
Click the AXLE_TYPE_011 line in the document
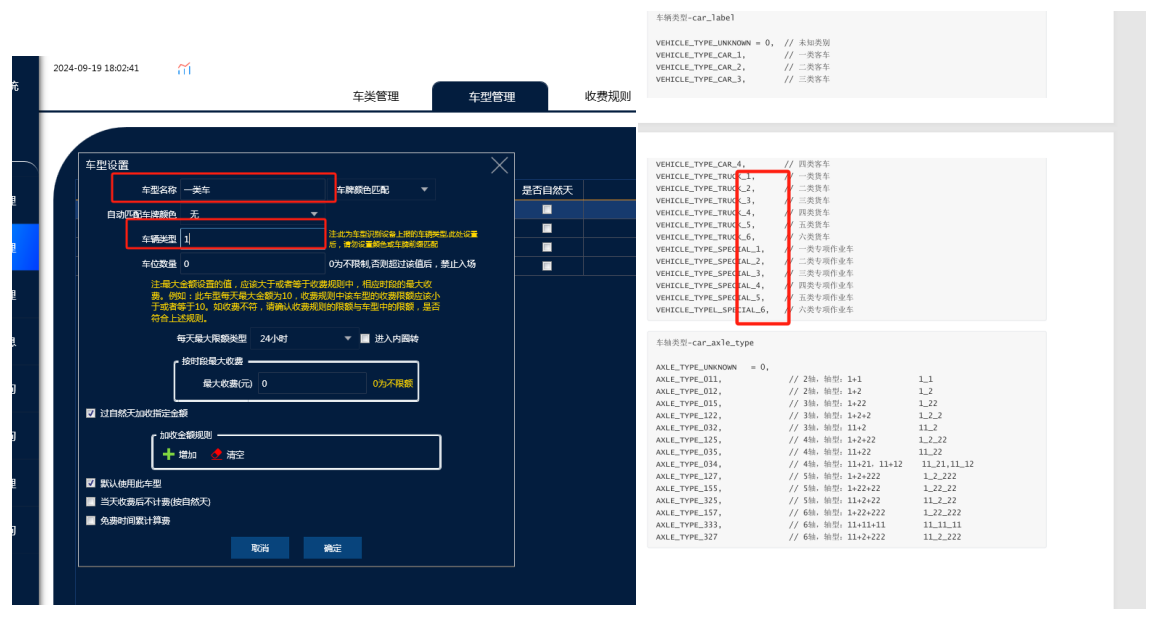click(x=795, y=379)
